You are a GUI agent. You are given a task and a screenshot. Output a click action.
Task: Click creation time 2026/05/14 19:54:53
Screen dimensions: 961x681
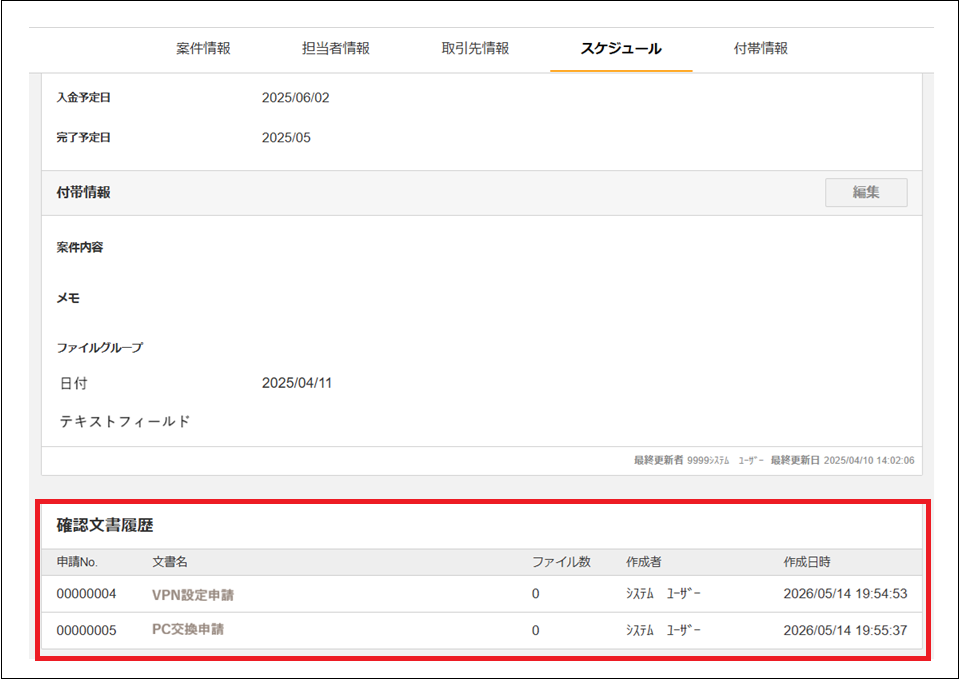[x=845, y=594]
